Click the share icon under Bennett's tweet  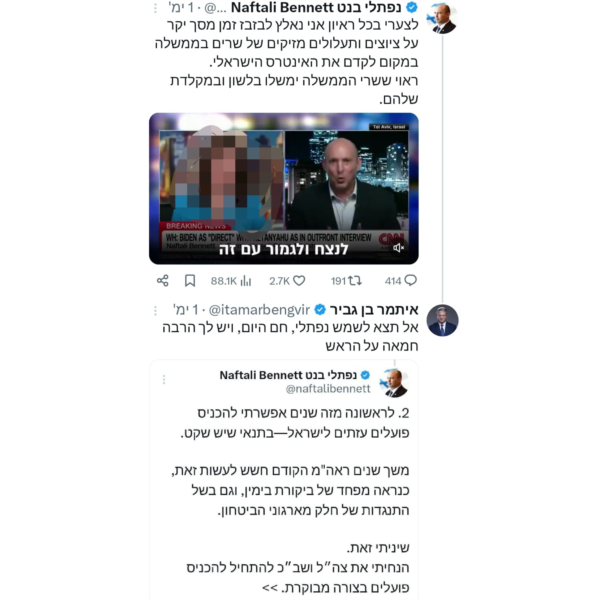tap(163, 280)
